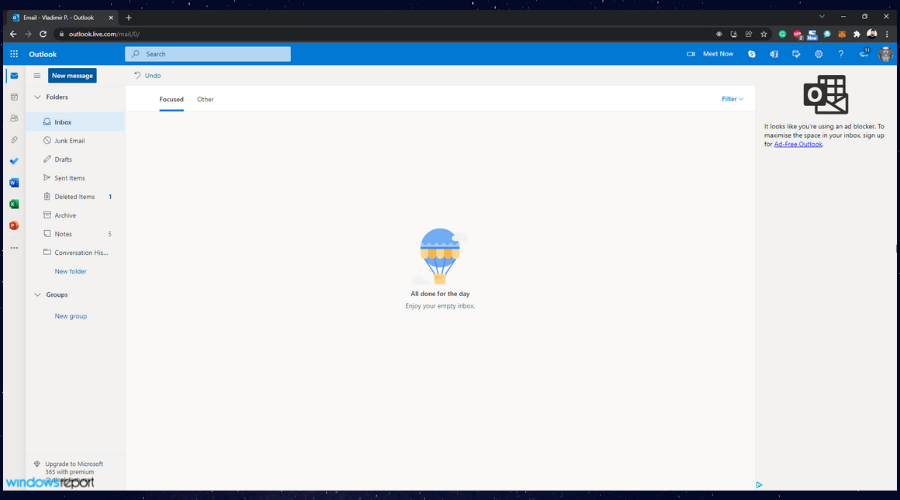
Task: Open the Sent Items folder
Action: tap(75, 178)
